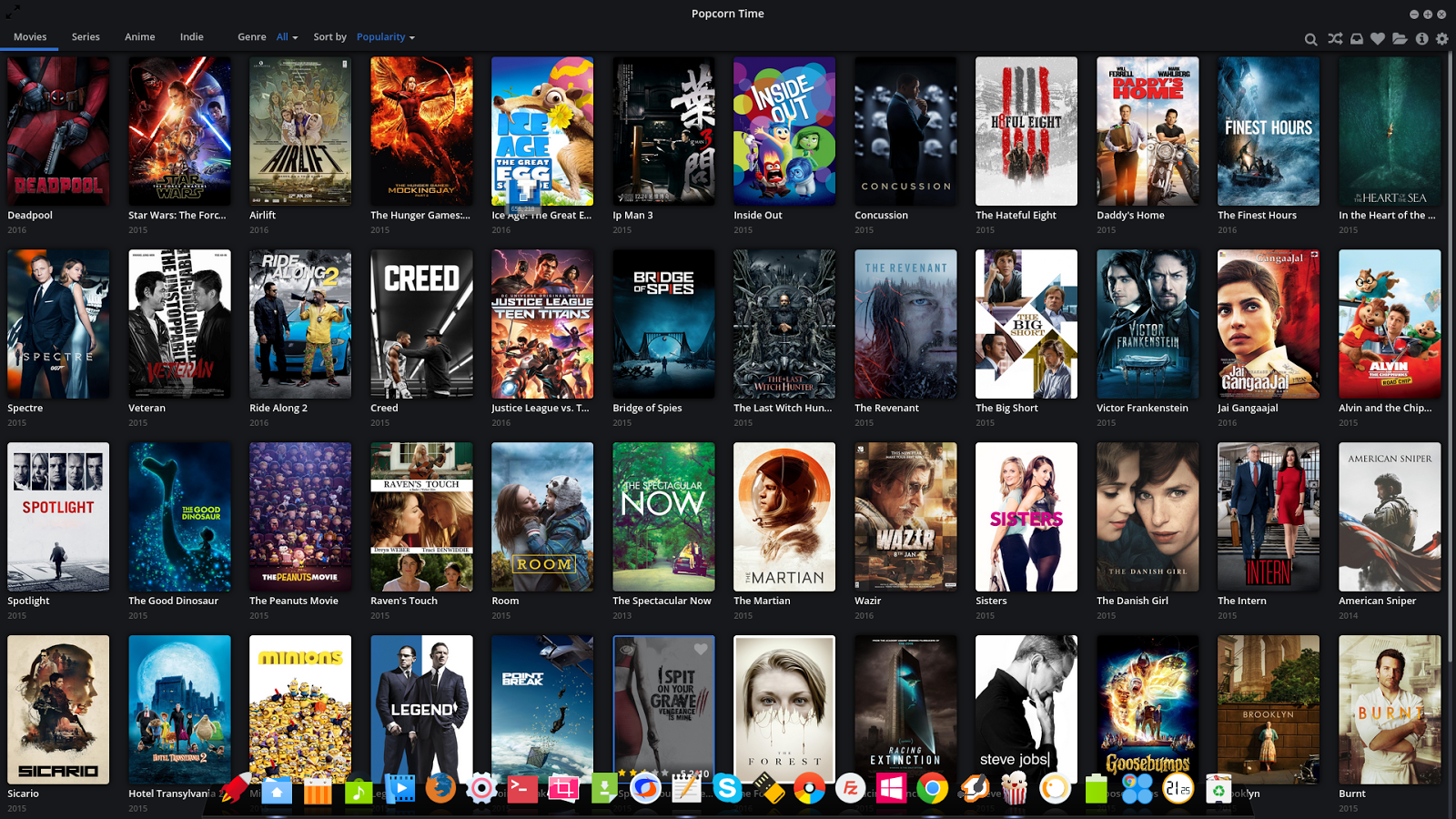
Task: Mark I Spit on Your Grave III as watched
Action: tap(627, 650)
